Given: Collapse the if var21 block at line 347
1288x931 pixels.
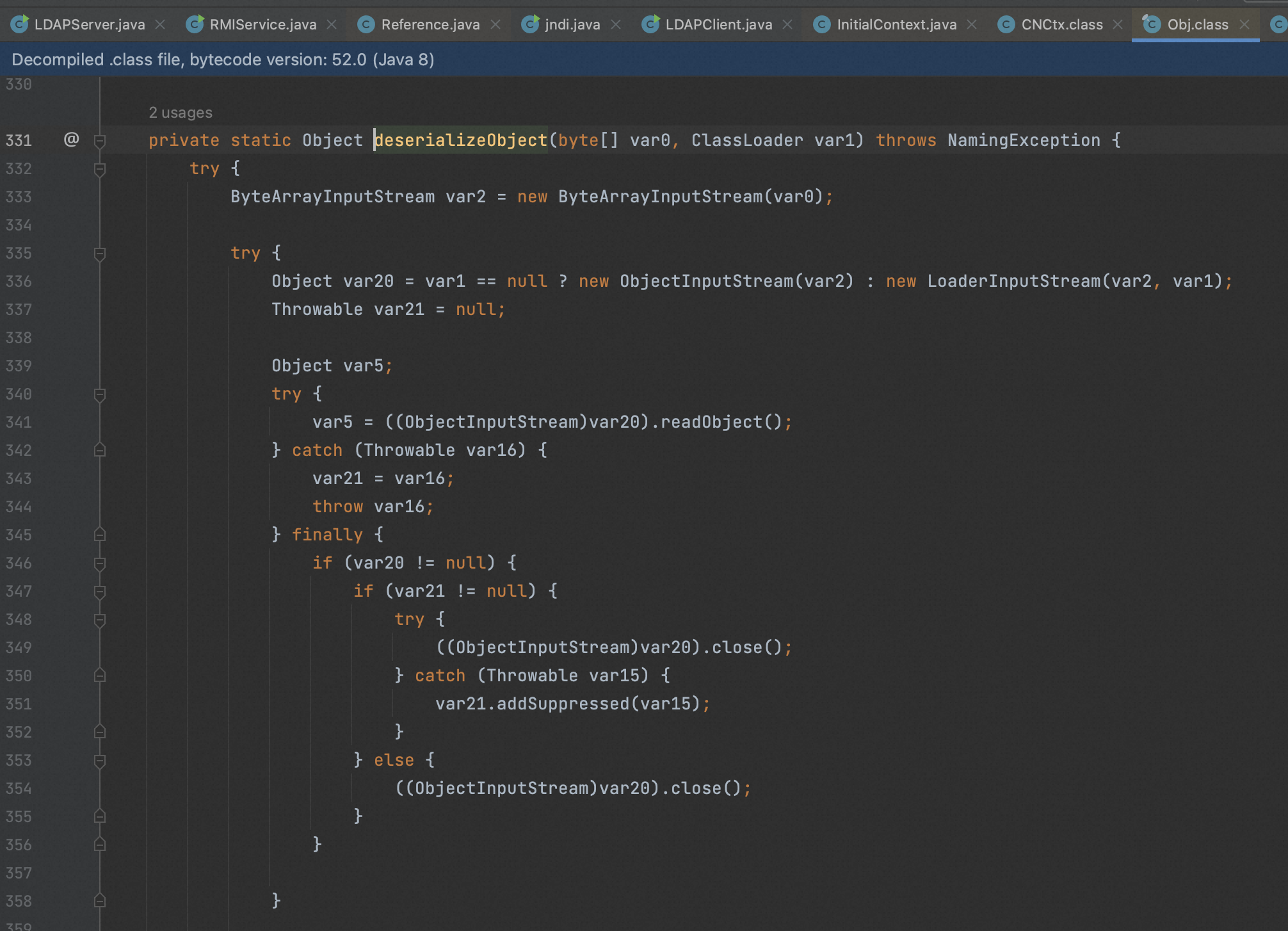Looking at the screenshot, I should pyautogui.click(x=99, y=591).
